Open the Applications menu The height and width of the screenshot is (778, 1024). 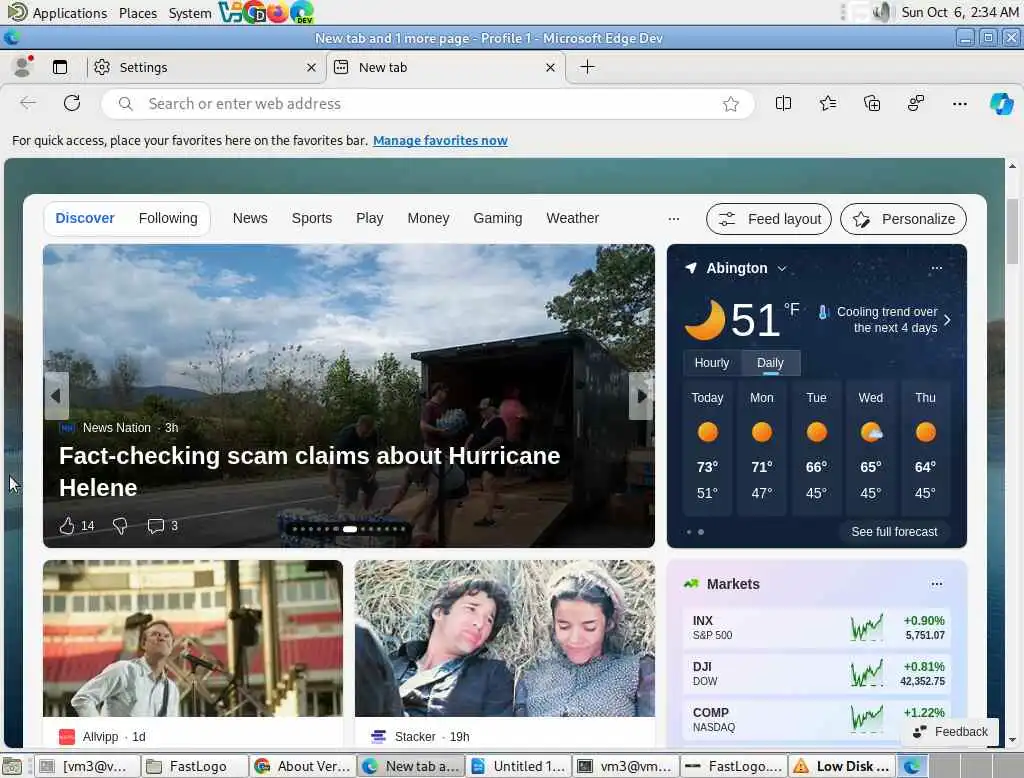tap(57, 12)
